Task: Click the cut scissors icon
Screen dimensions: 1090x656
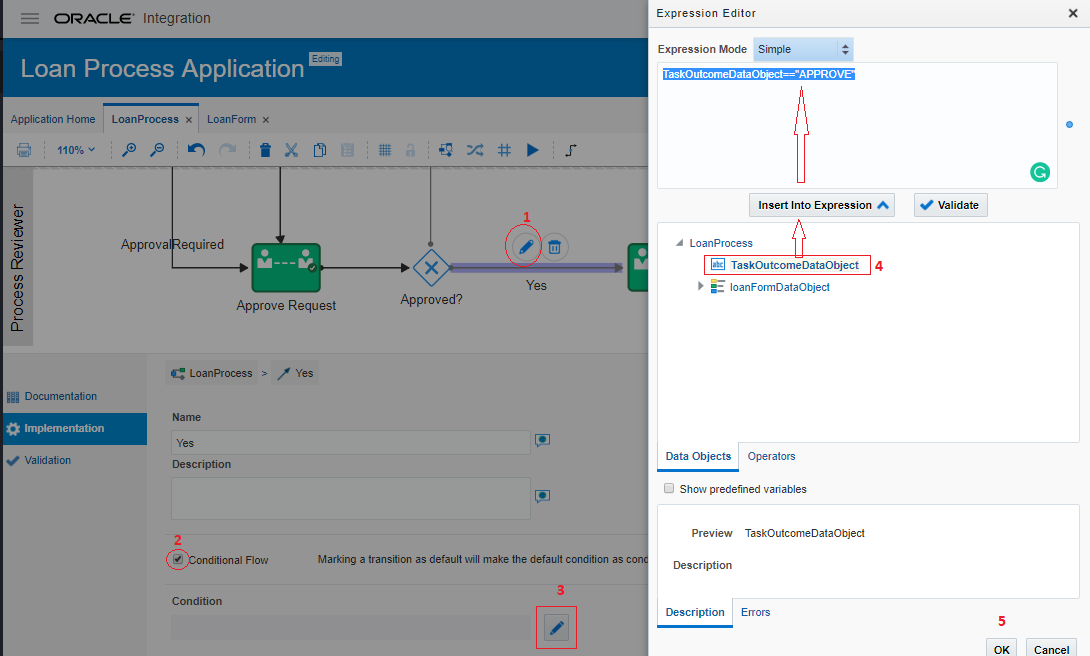Action: (x=291, y=150)
